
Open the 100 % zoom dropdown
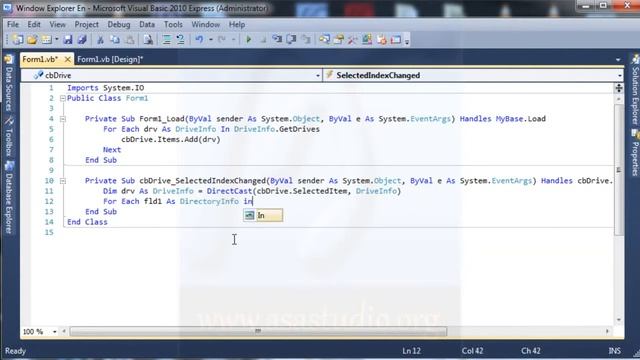pos(54,332)
